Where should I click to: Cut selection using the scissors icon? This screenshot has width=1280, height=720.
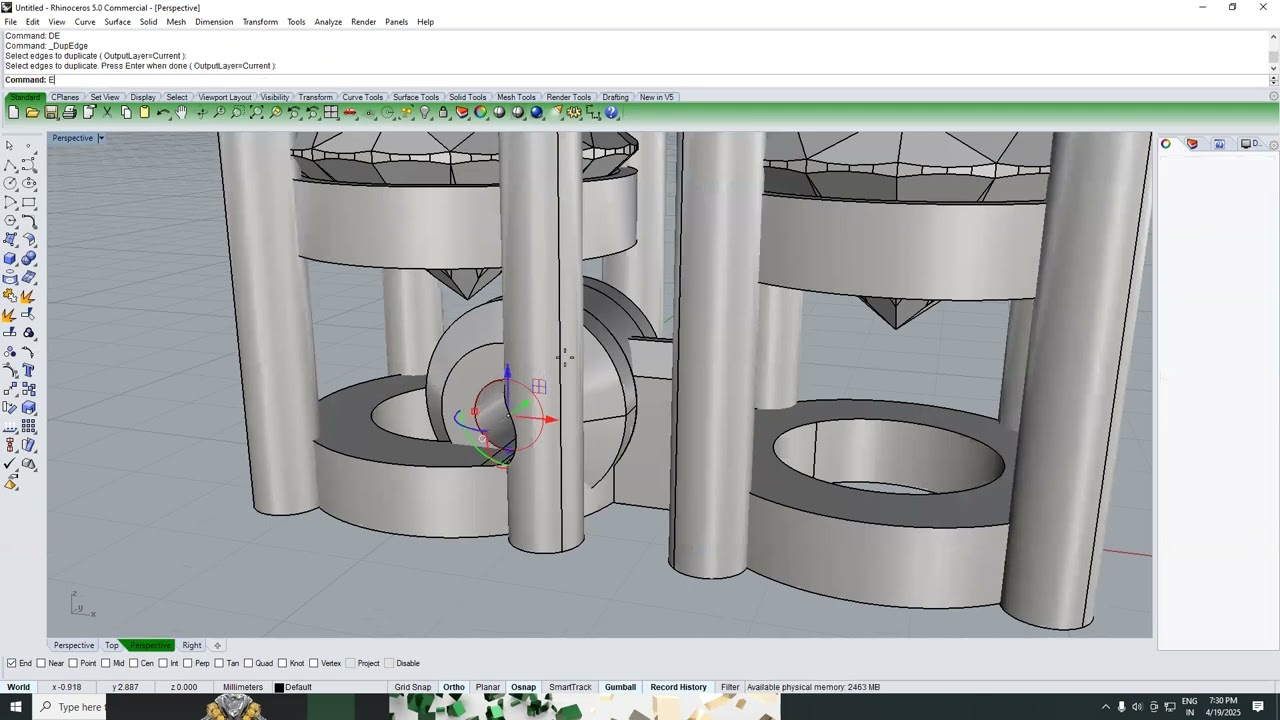(x=107, y=113)
